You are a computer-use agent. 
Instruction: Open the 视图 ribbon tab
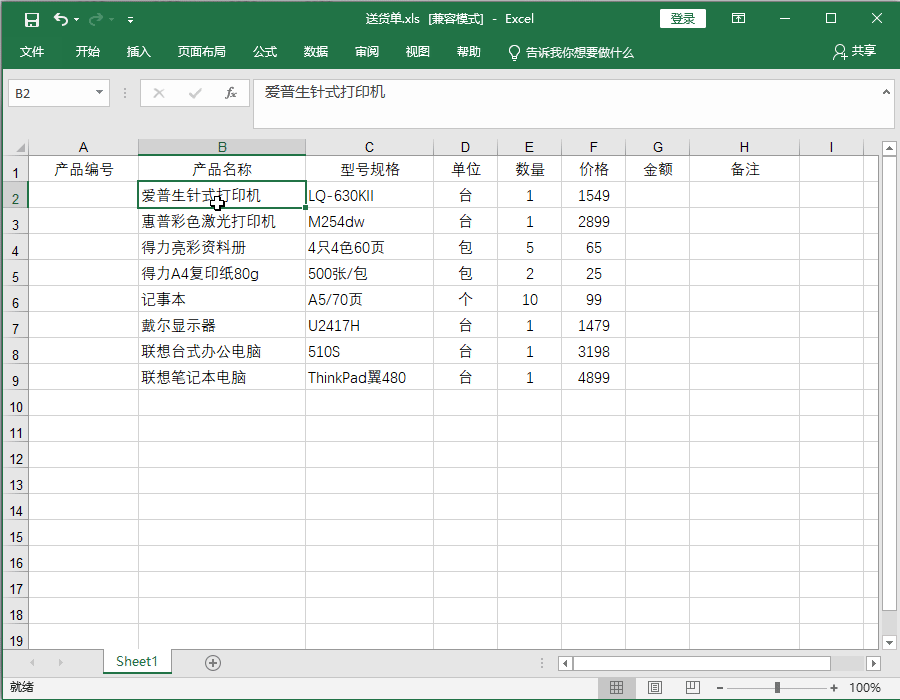[x=418, y=52]
